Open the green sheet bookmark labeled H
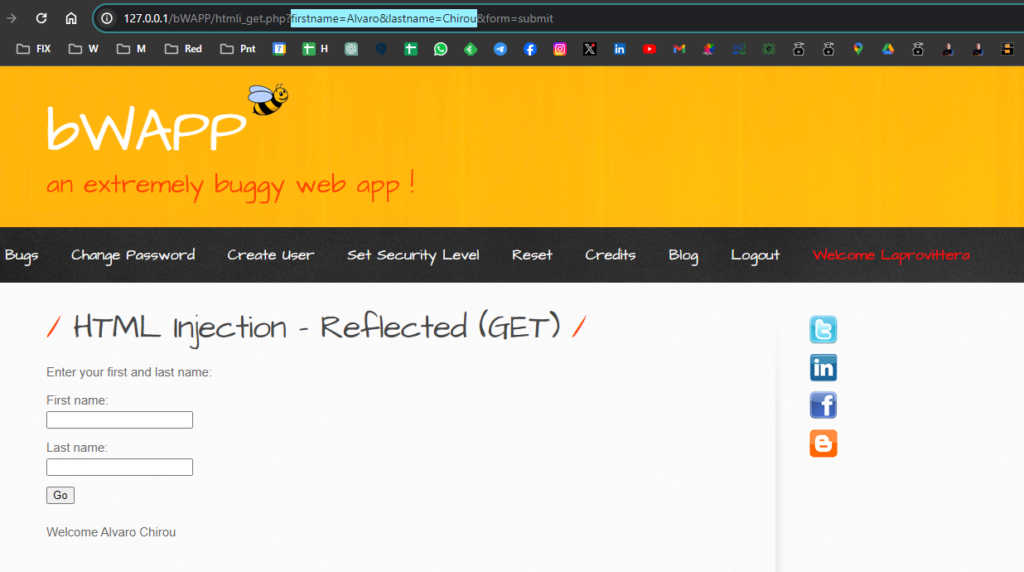Viewport: 1024px width, 572px height. [x=315, y=49]
